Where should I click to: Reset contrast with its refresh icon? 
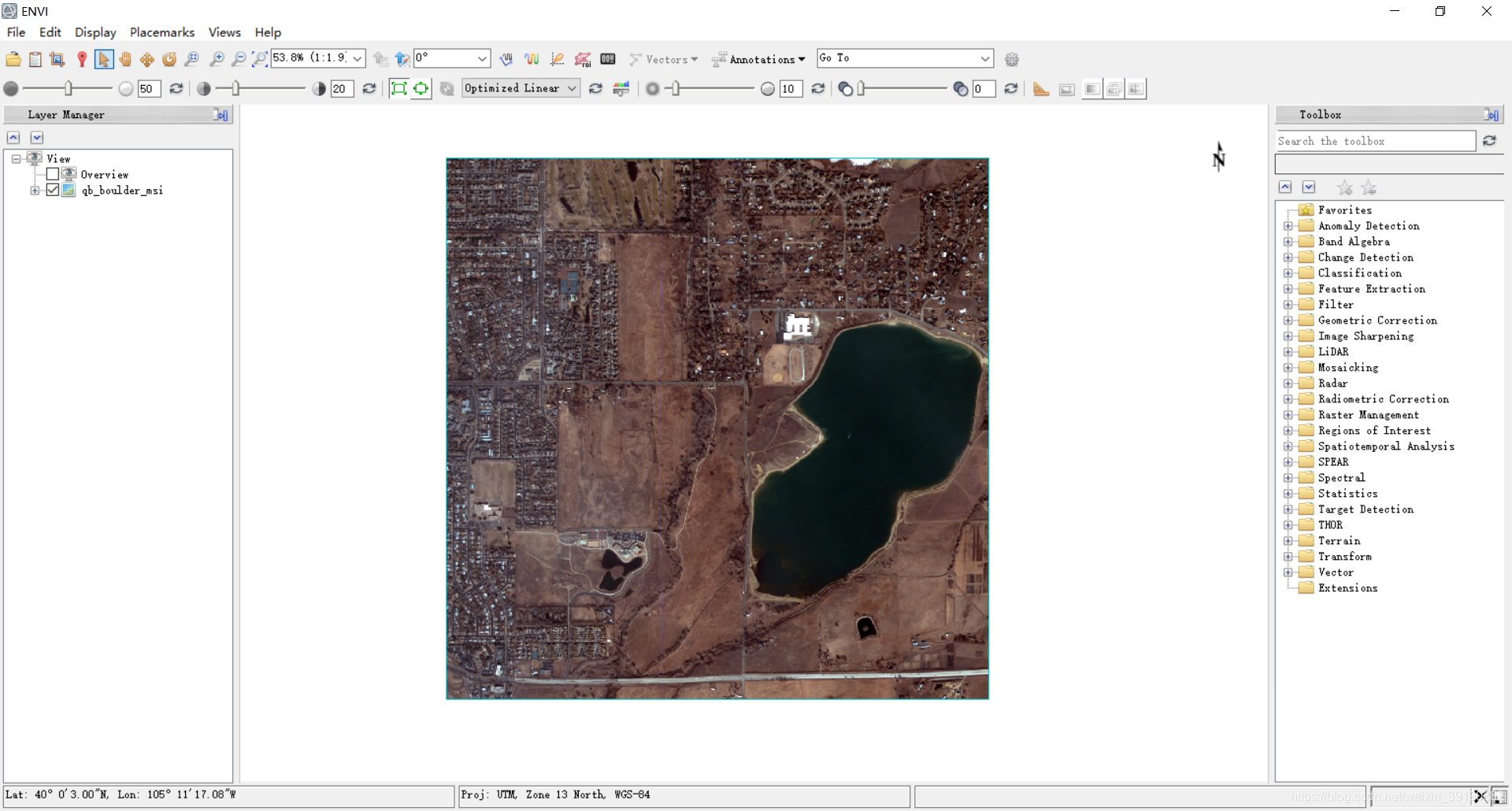tap(369, 88)
